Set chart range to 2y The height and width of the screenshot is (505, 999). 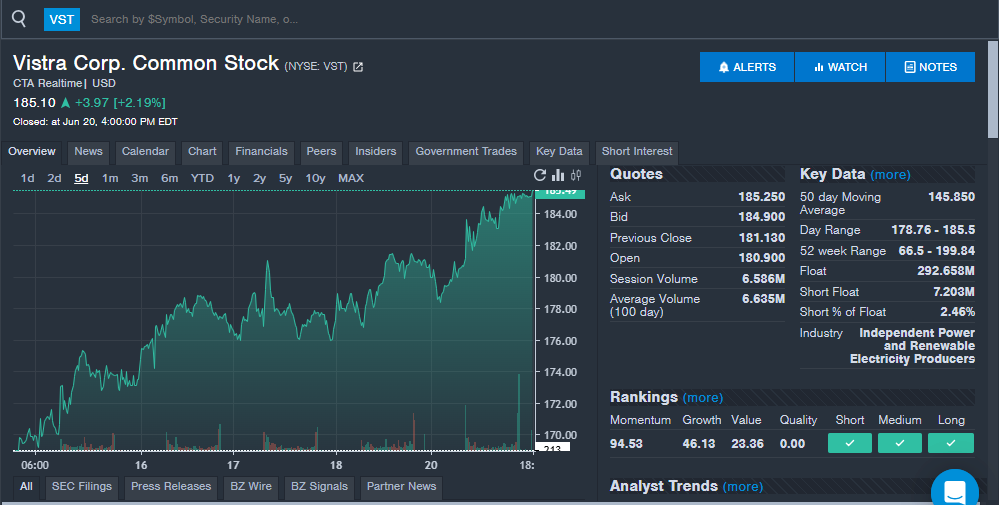259,178
